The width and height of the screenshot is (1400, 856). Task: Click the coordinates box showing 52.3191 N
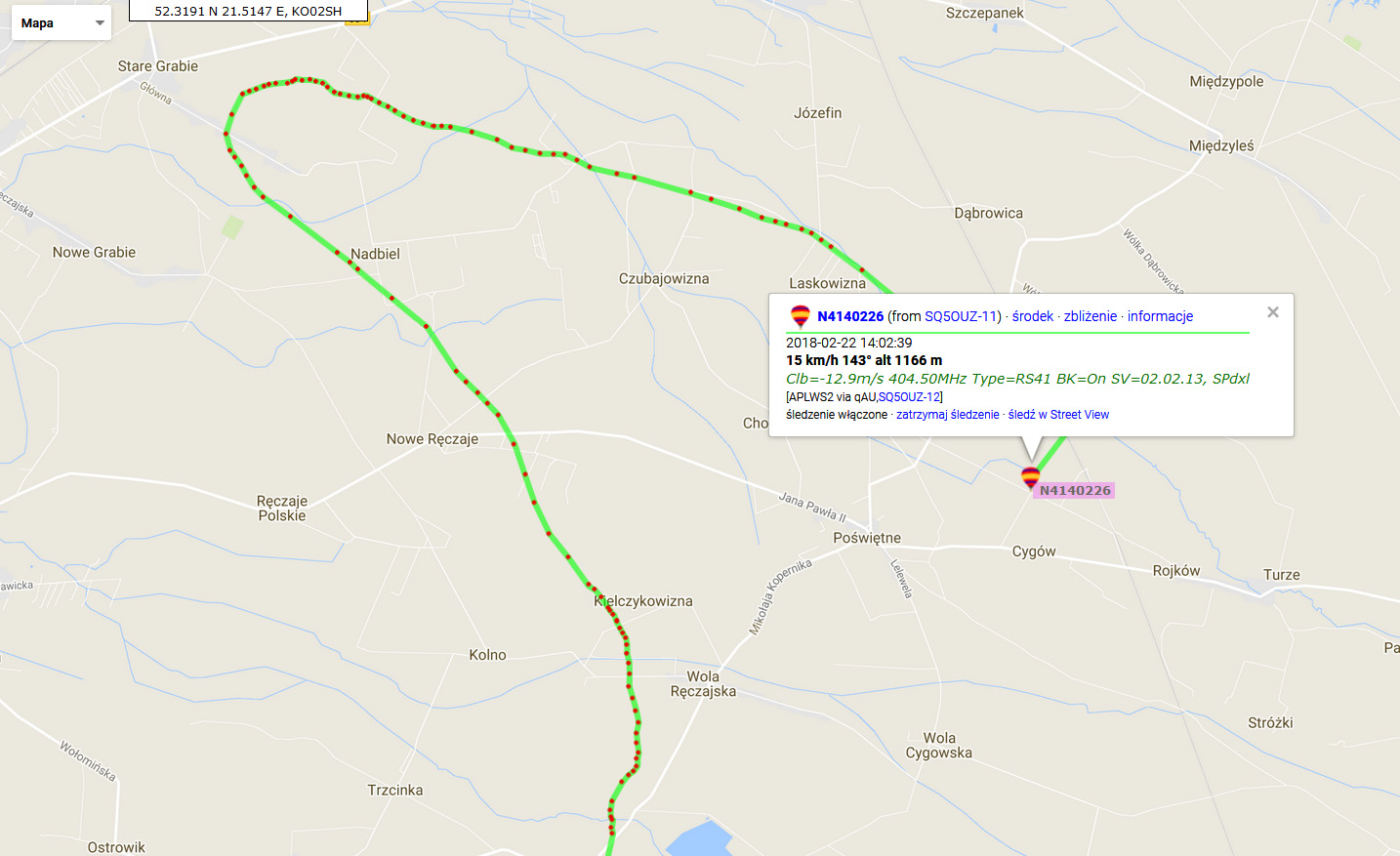tap(248, 11)
